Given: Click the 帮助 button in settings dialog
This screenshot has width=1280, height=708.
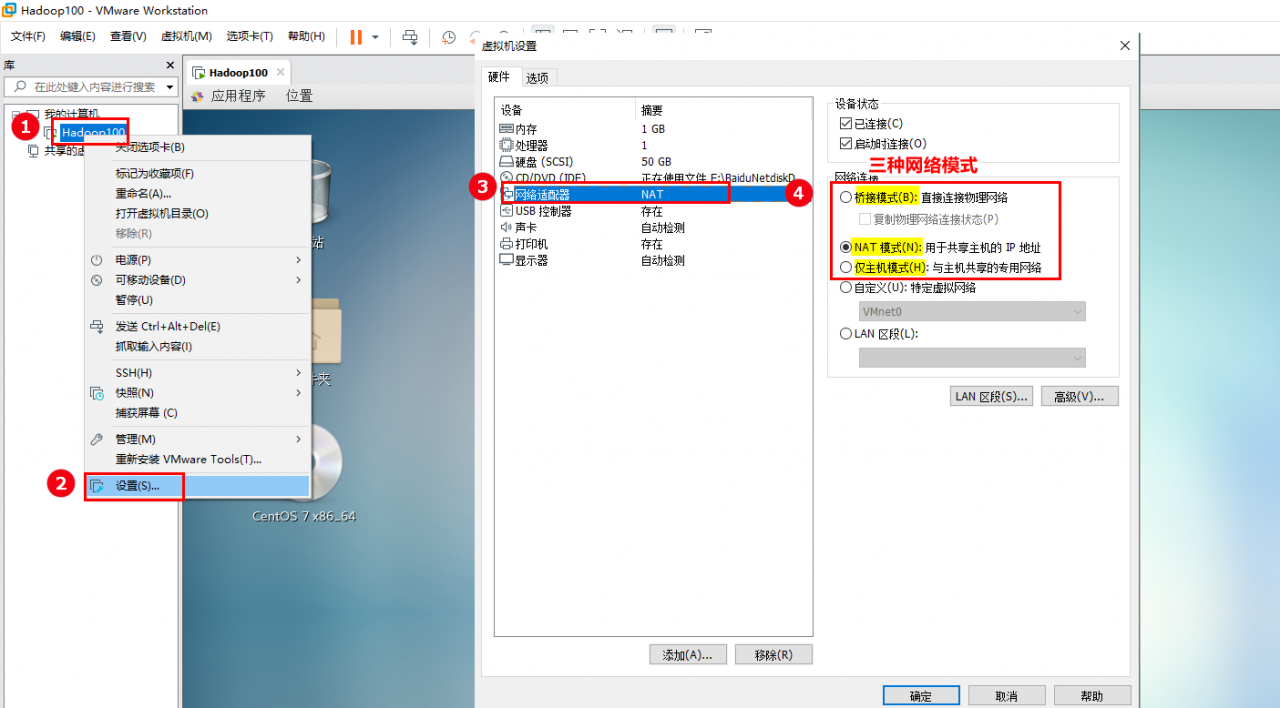Looking at the screenshot, I should point(1092,696).
